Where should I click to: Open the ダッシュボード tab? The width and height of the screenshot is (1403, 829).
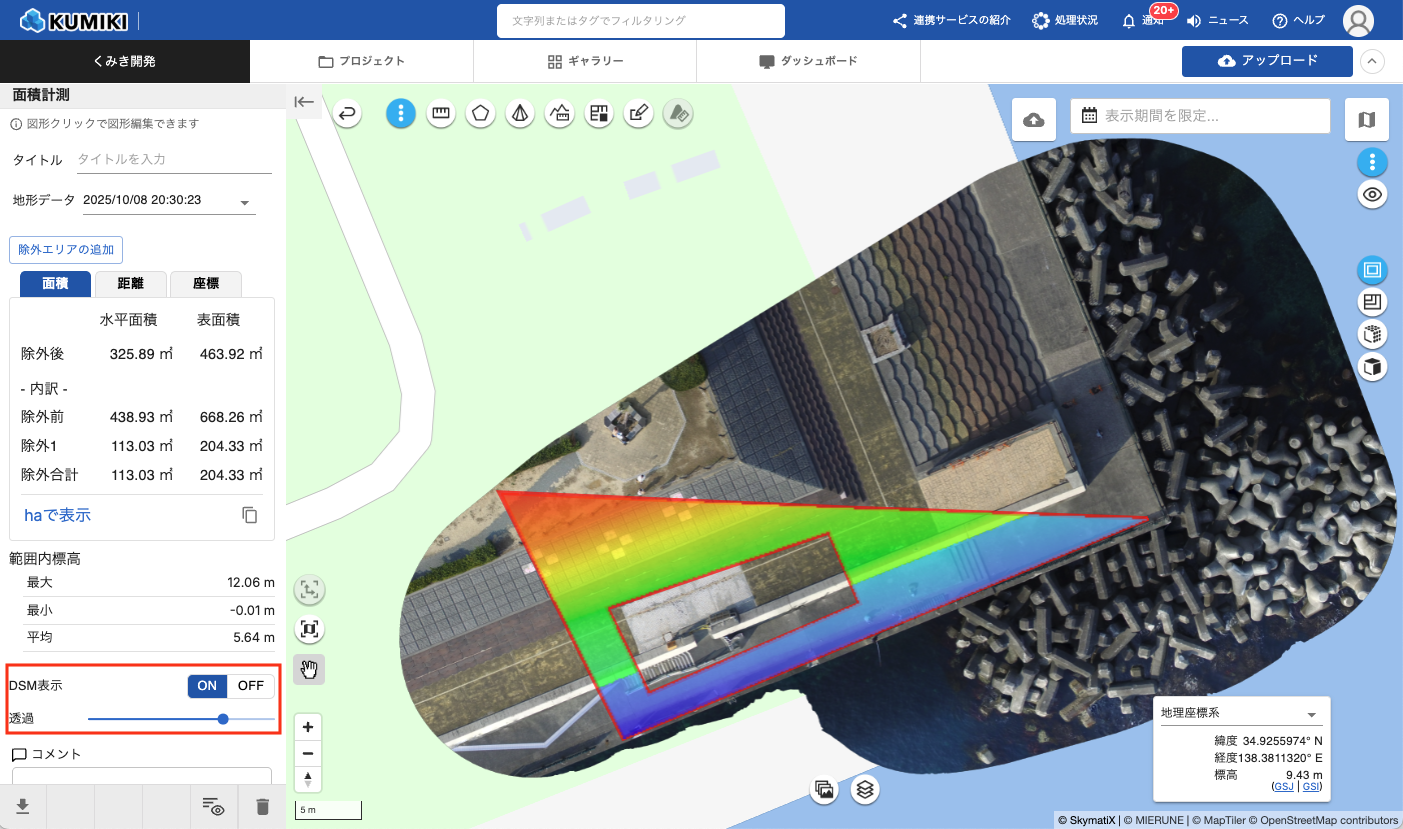(808, 61)
